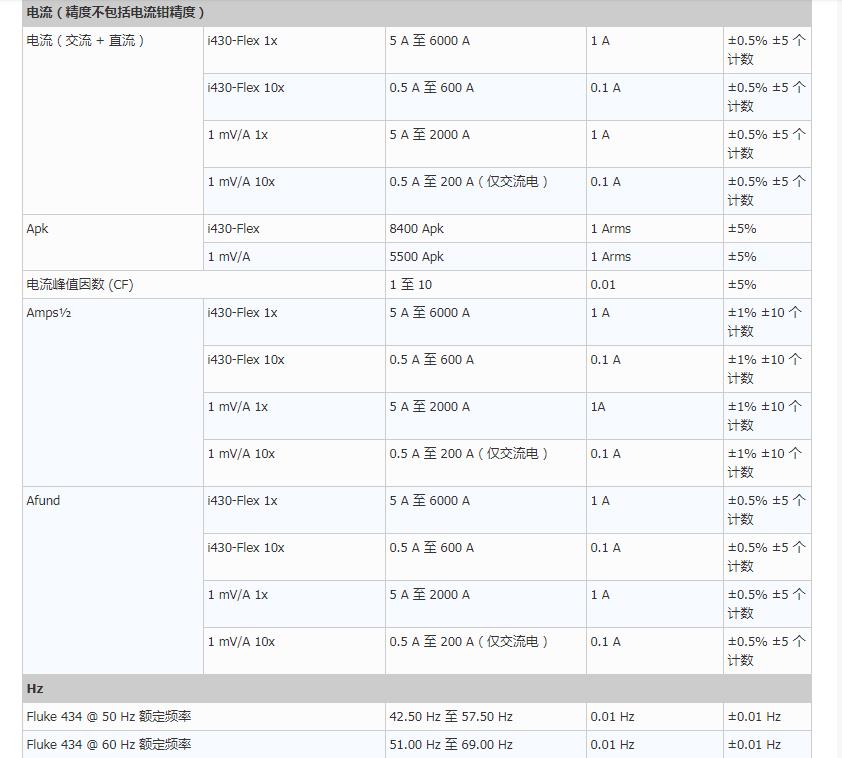Select i430-Flex 10x under the Afund group
This screenshot has height=758, width=842.
[x=246, y=548]
